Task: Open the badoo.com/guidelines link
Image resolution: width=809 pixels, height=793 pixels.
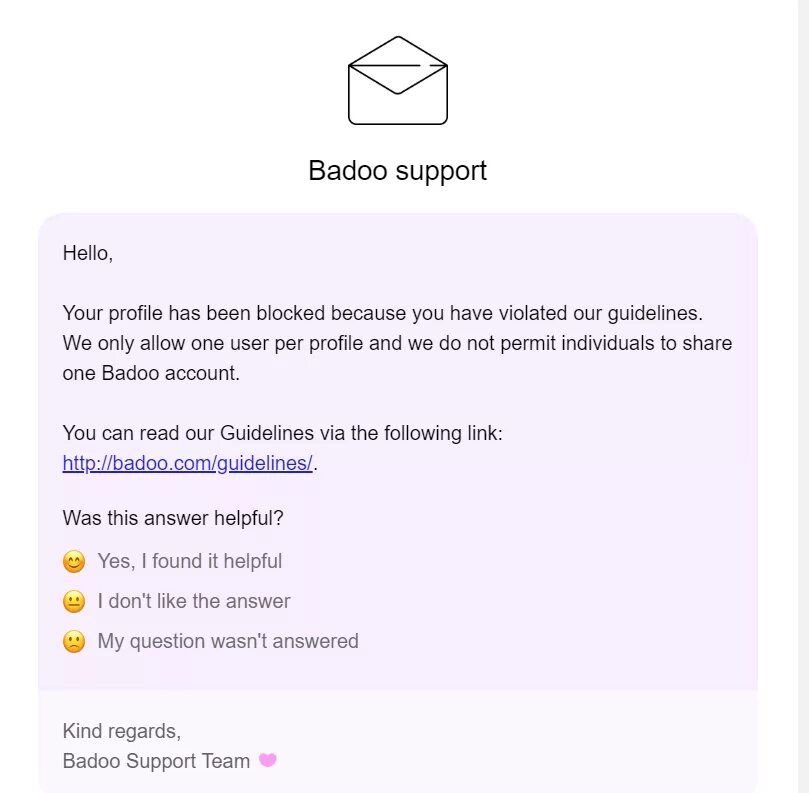Action: point(187,463)
